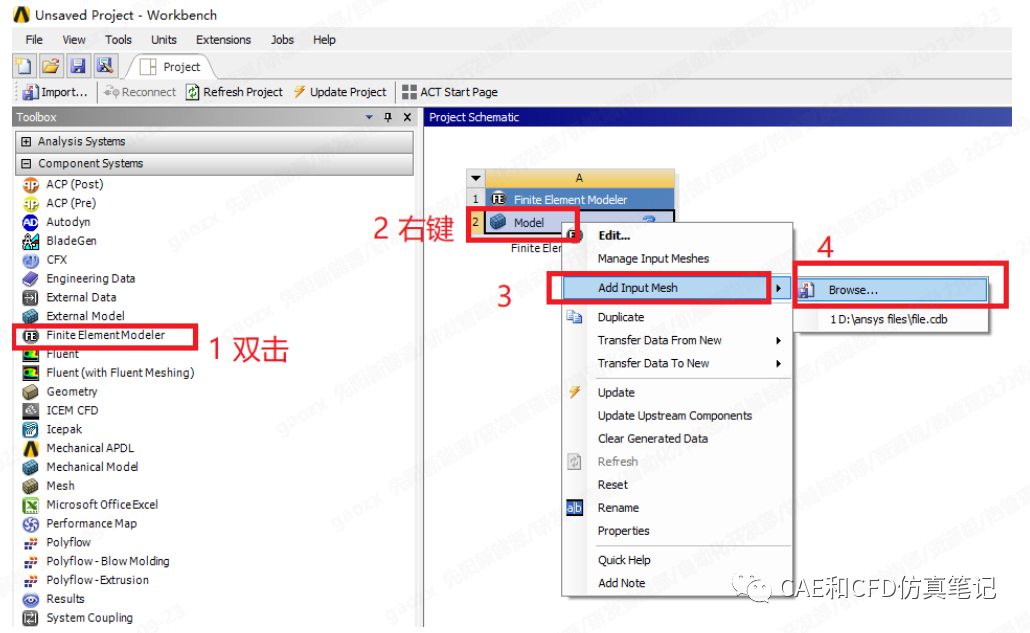Click Update Project in the toolbar
Screen dimensions: 1030x633
(x=340, y=92)
